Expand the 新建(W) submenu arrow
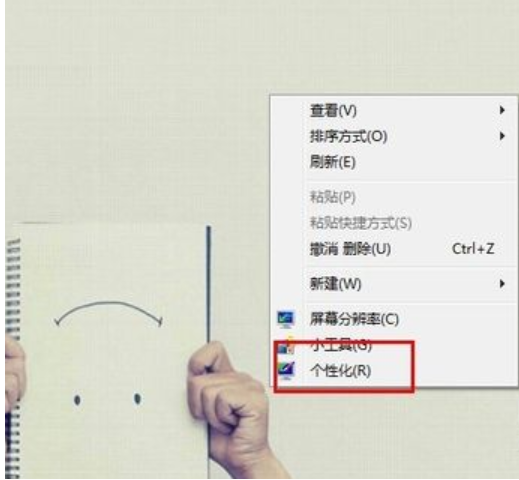Image resolution: width=519 pixels, height=480 pixels. click(x=502, y=284)
